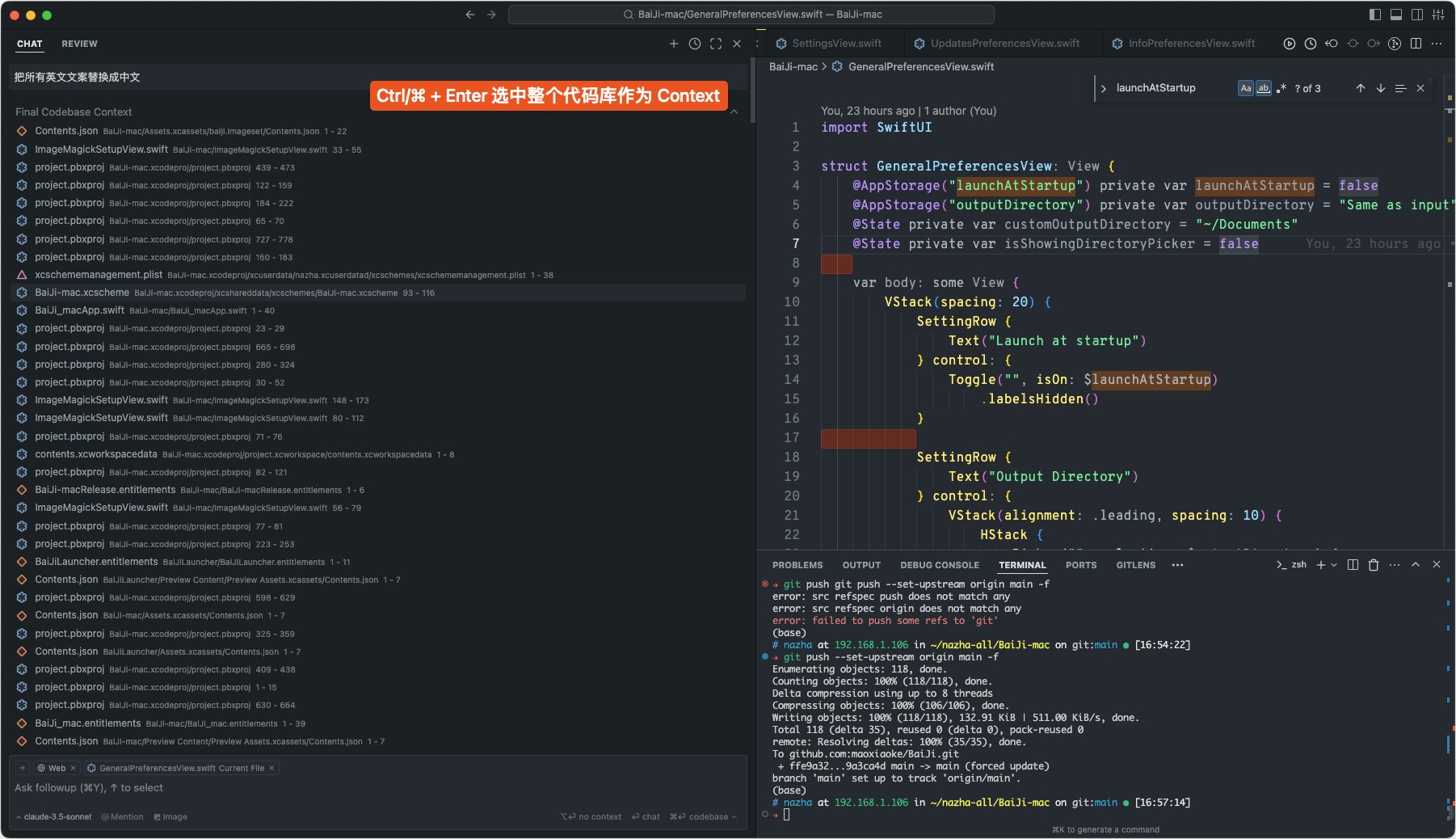Open the codebase submit options

(703, 817)
